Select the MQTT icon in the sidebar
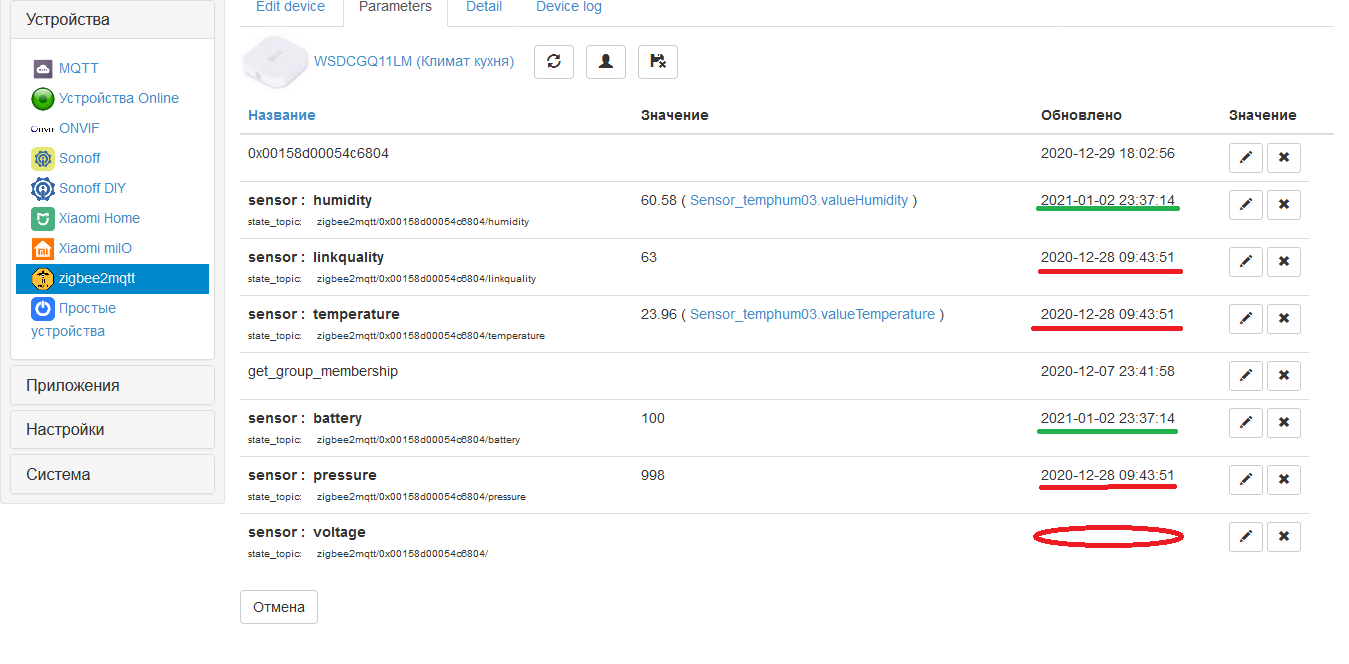 (x=43, y=68)
